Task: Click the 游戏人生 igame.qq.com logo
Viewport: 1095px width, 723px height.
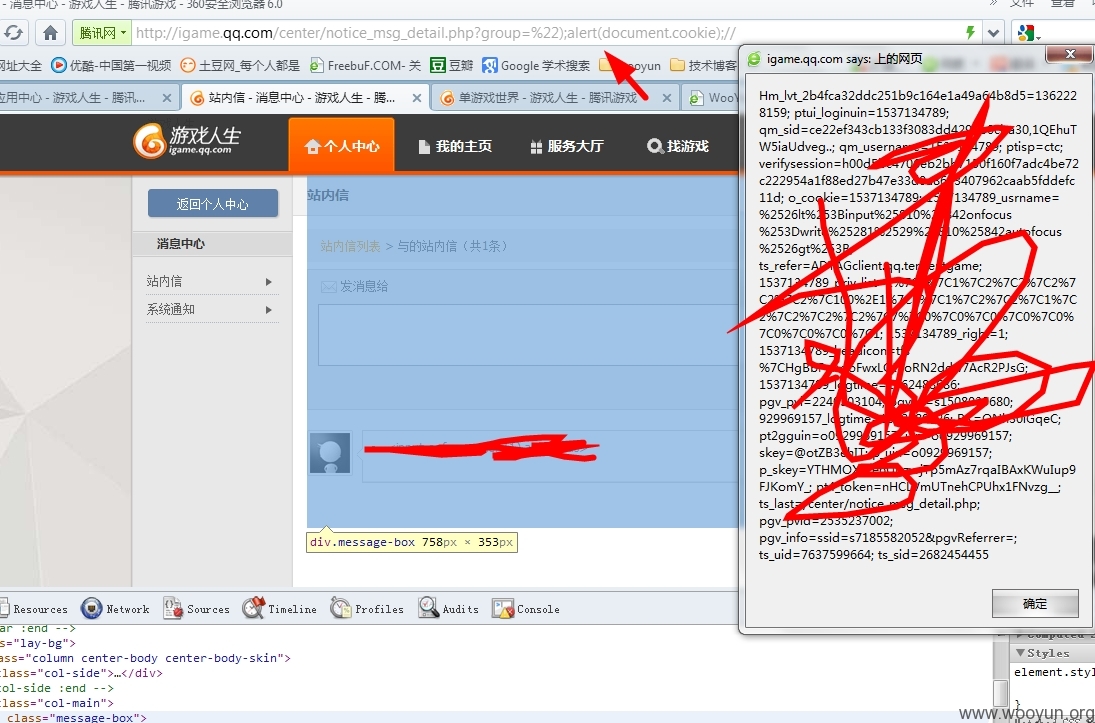Action: tap(187, 141)
